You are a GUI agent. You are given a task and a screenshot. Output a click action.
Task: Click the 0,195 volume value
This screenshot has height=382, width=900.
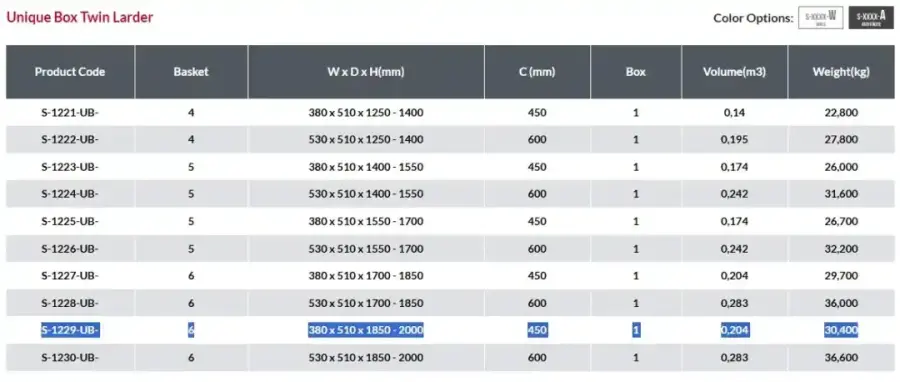735,139
